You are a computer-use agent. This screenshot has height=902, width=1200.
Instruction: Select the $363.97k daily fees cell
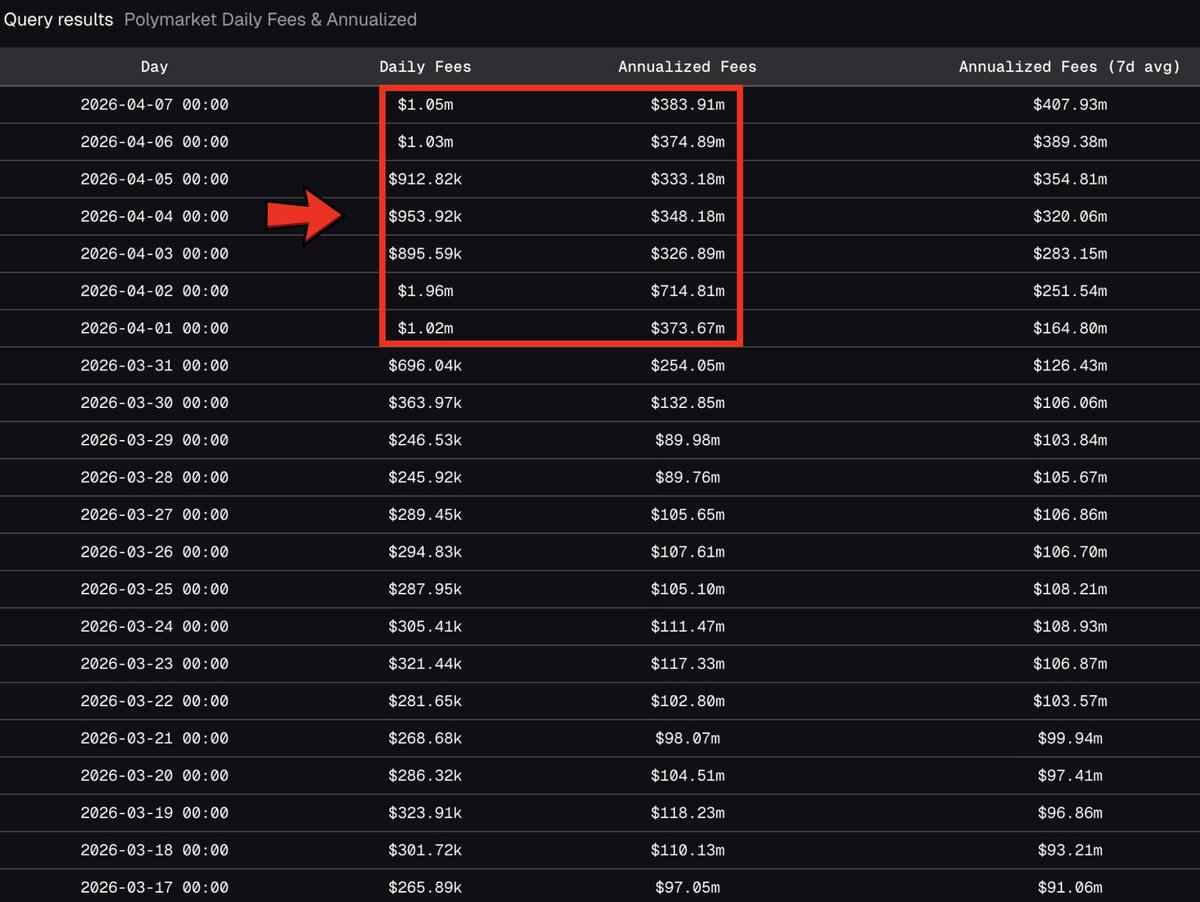click(425, 403)
